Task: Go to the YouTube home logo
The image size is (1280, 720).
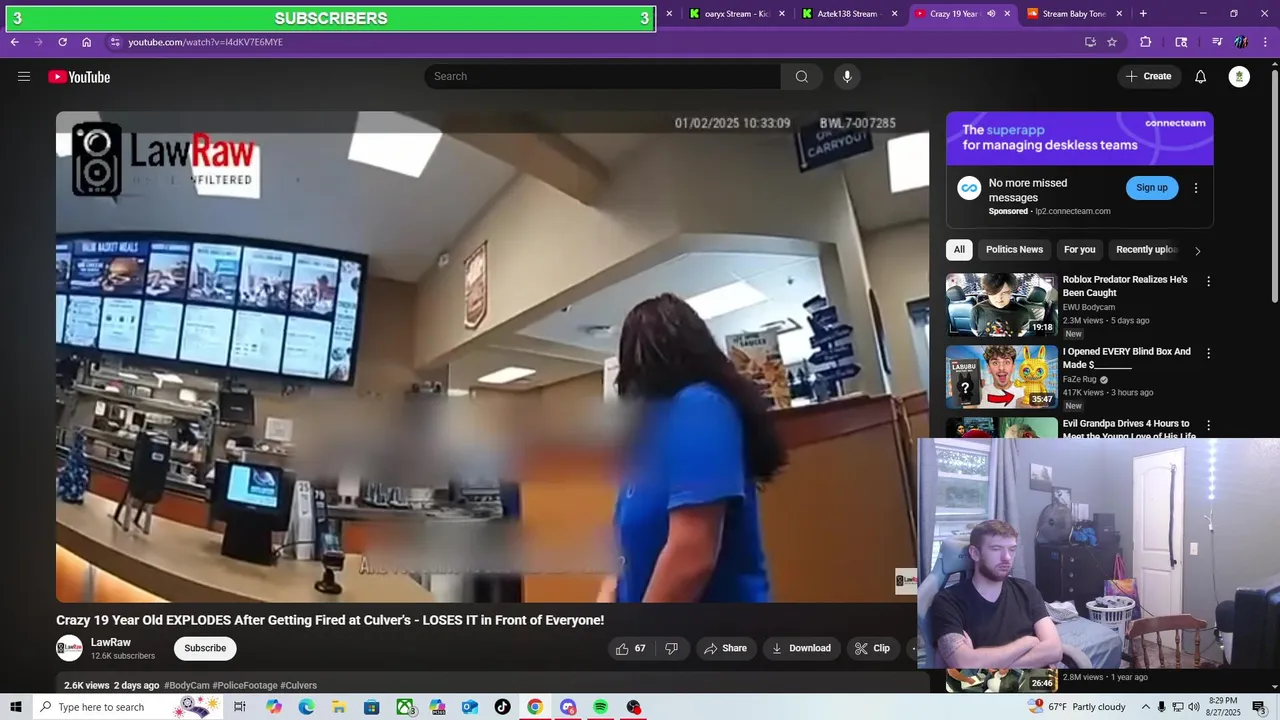Action: [x=79, y=77]
